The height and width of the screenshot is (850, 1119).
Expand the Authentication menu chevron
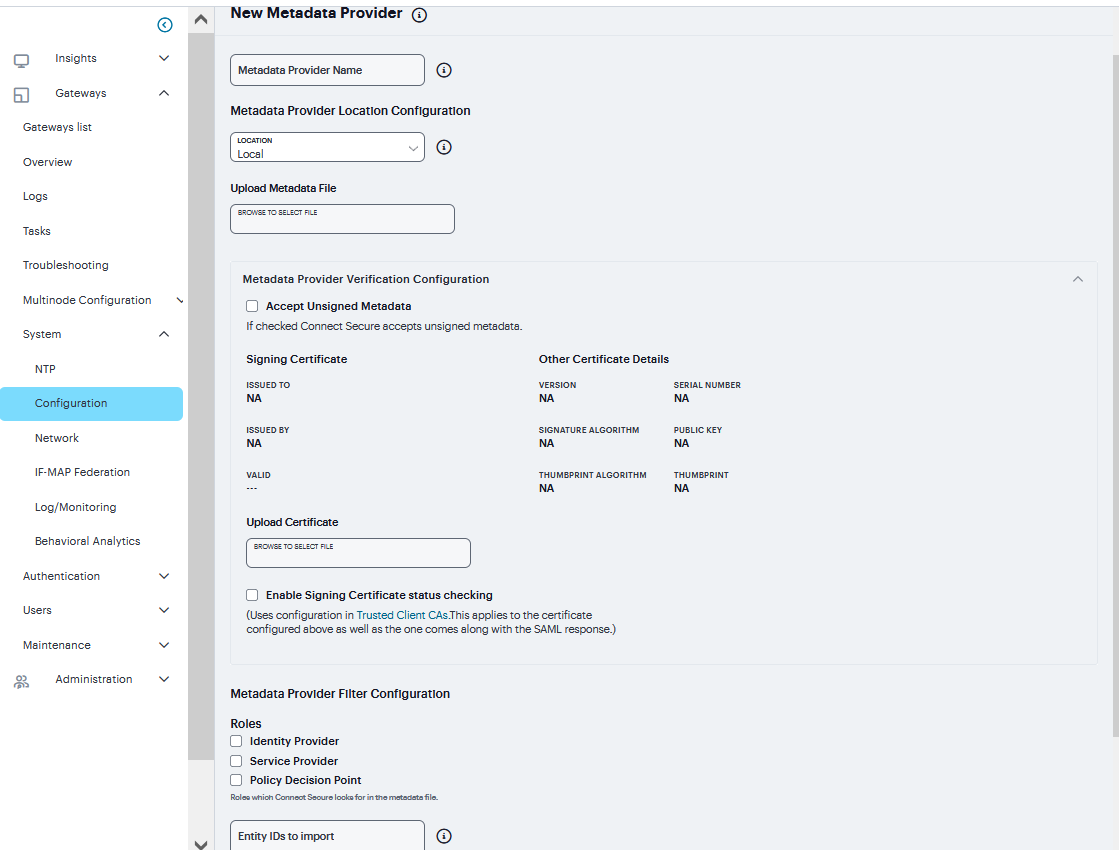coord(164,576)
